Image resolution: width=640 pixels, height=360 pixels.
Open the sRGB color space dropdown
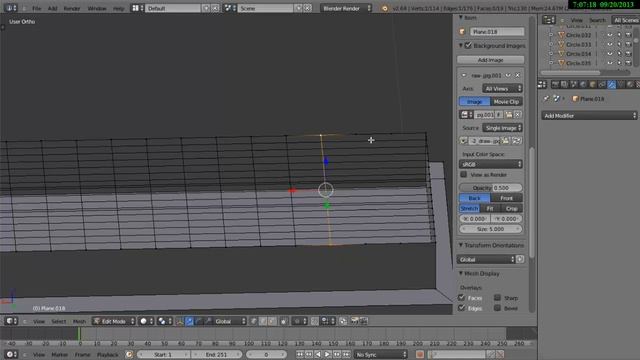coord(491,164)
